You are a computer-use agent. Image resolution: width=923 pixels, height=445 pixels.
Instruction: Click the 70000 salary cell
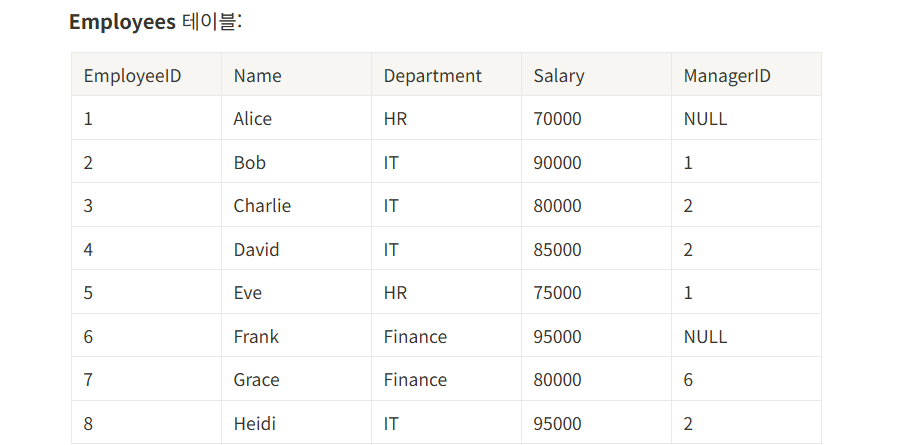tap(557, 119)
